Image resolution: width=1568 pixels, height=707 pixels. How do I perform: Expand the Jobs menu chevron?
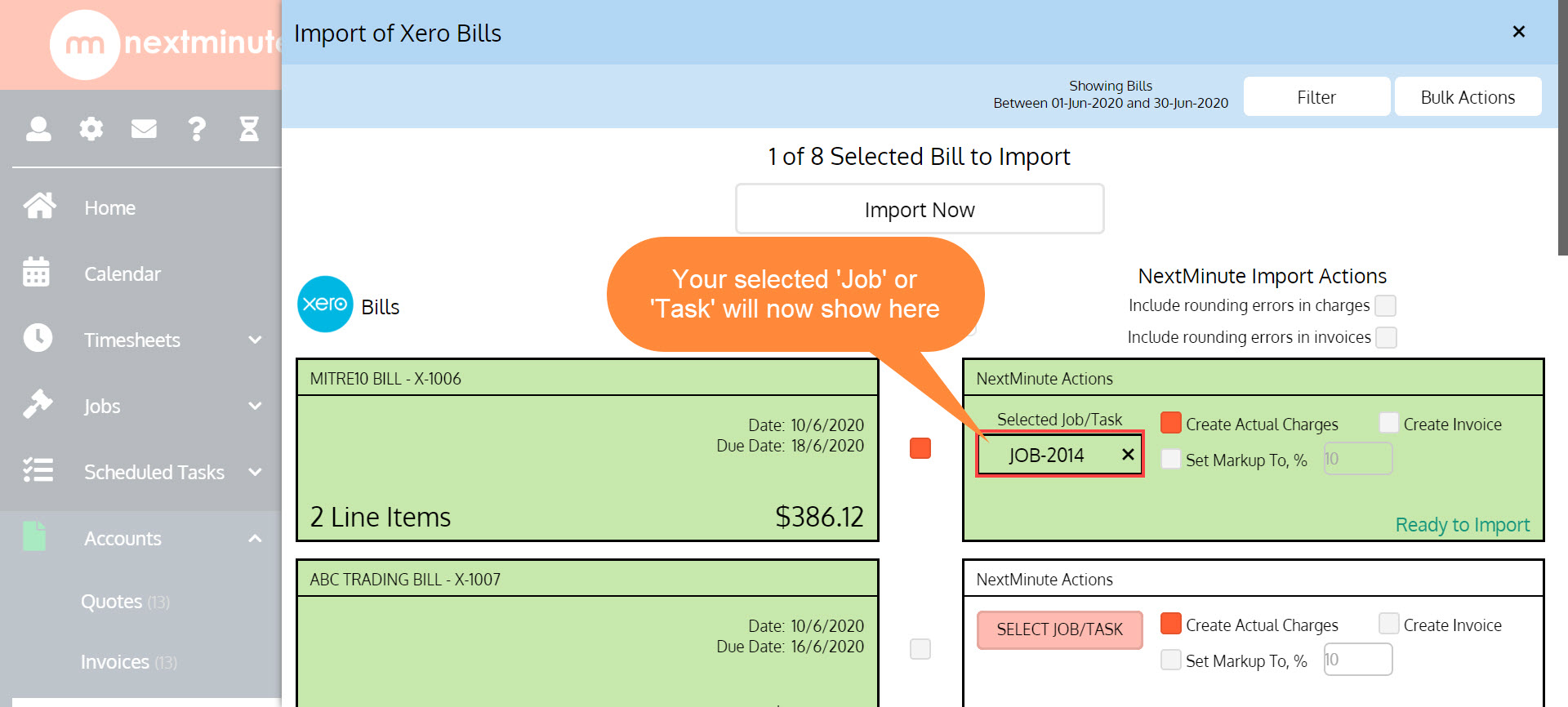pyautogui.click(x=255, y=406)
